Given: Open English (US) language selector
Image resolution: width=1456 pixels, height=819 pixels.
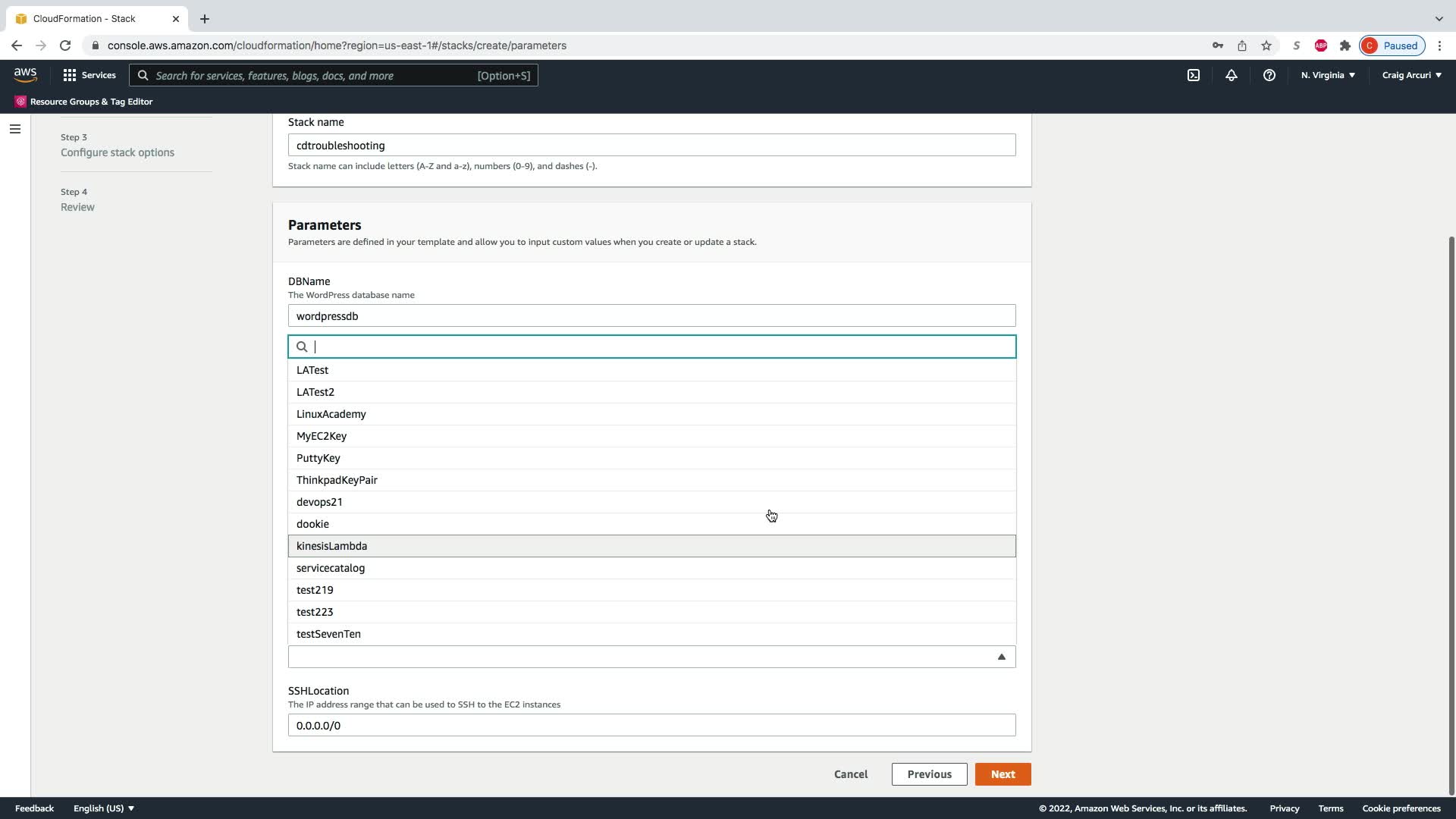Looking at the screenshot, I should (x=104, y=808).
